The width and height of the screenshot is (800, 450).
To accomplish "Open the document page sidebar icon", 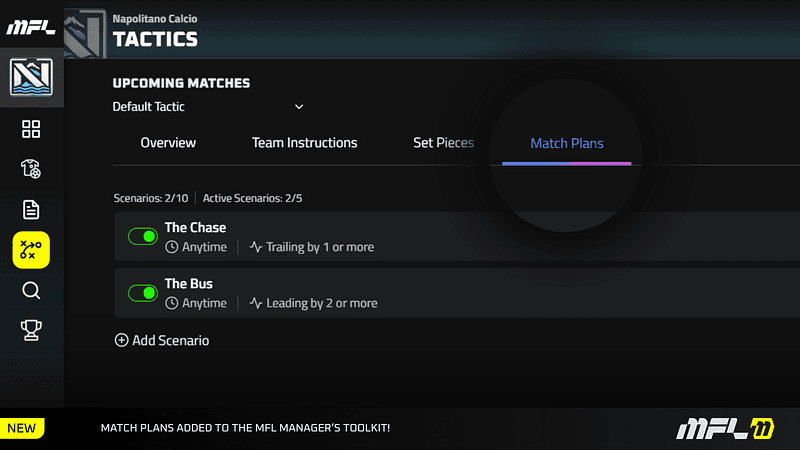I will point(31,209).
